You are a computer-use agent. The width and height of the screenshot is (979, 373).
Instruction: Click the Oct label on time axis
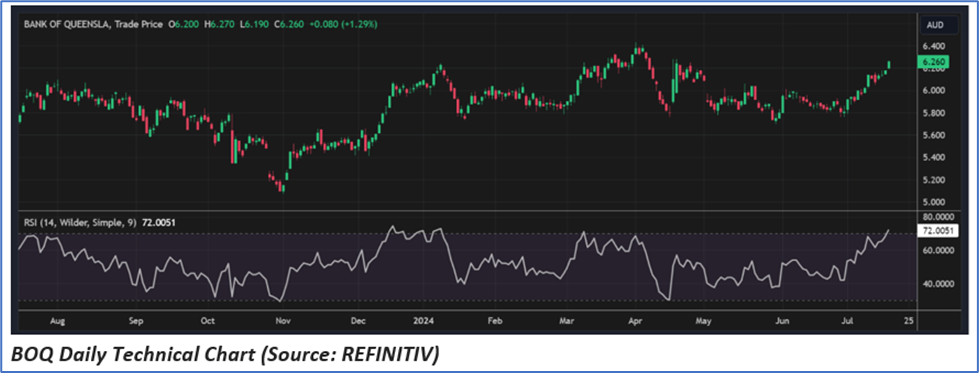[x=208, y=322]
